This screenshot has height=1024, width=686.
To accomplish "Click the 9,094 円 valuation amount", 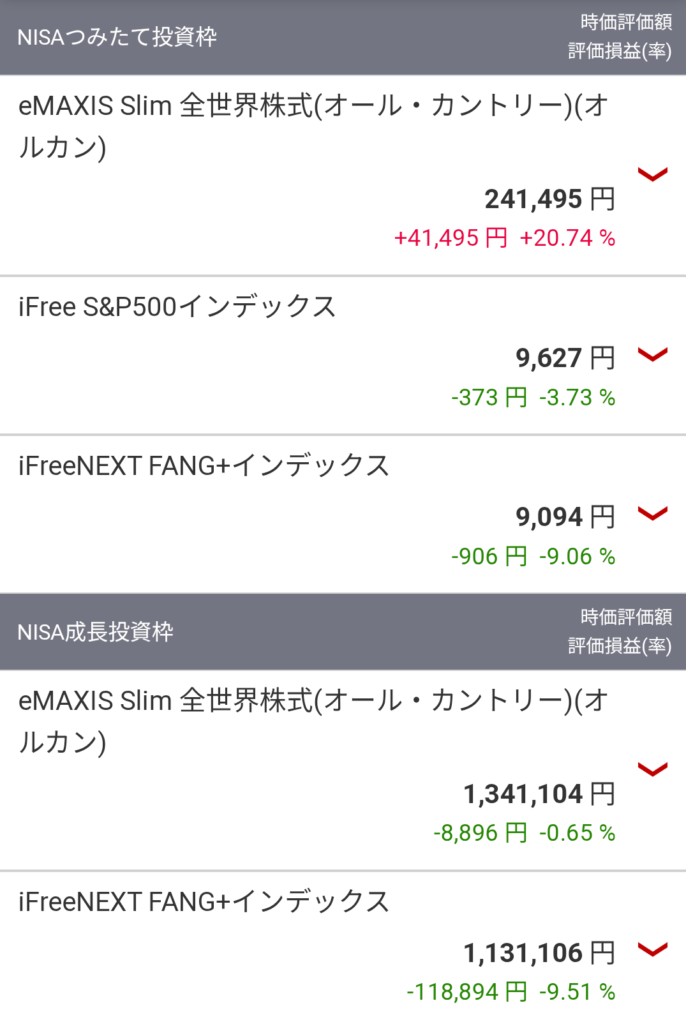I will (x=565, y=517).
